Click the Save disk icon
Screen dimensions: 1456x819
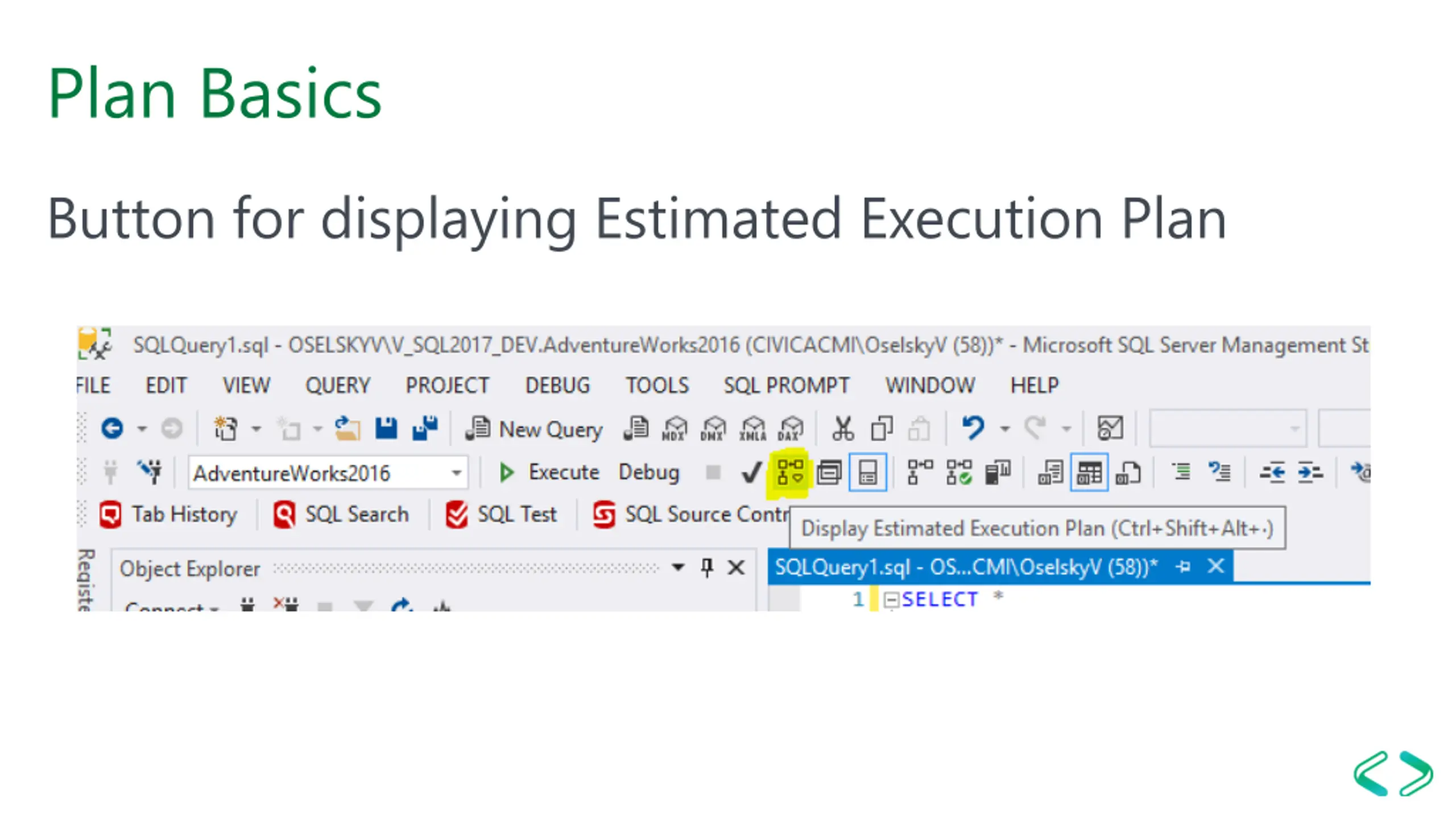[386, 429]
